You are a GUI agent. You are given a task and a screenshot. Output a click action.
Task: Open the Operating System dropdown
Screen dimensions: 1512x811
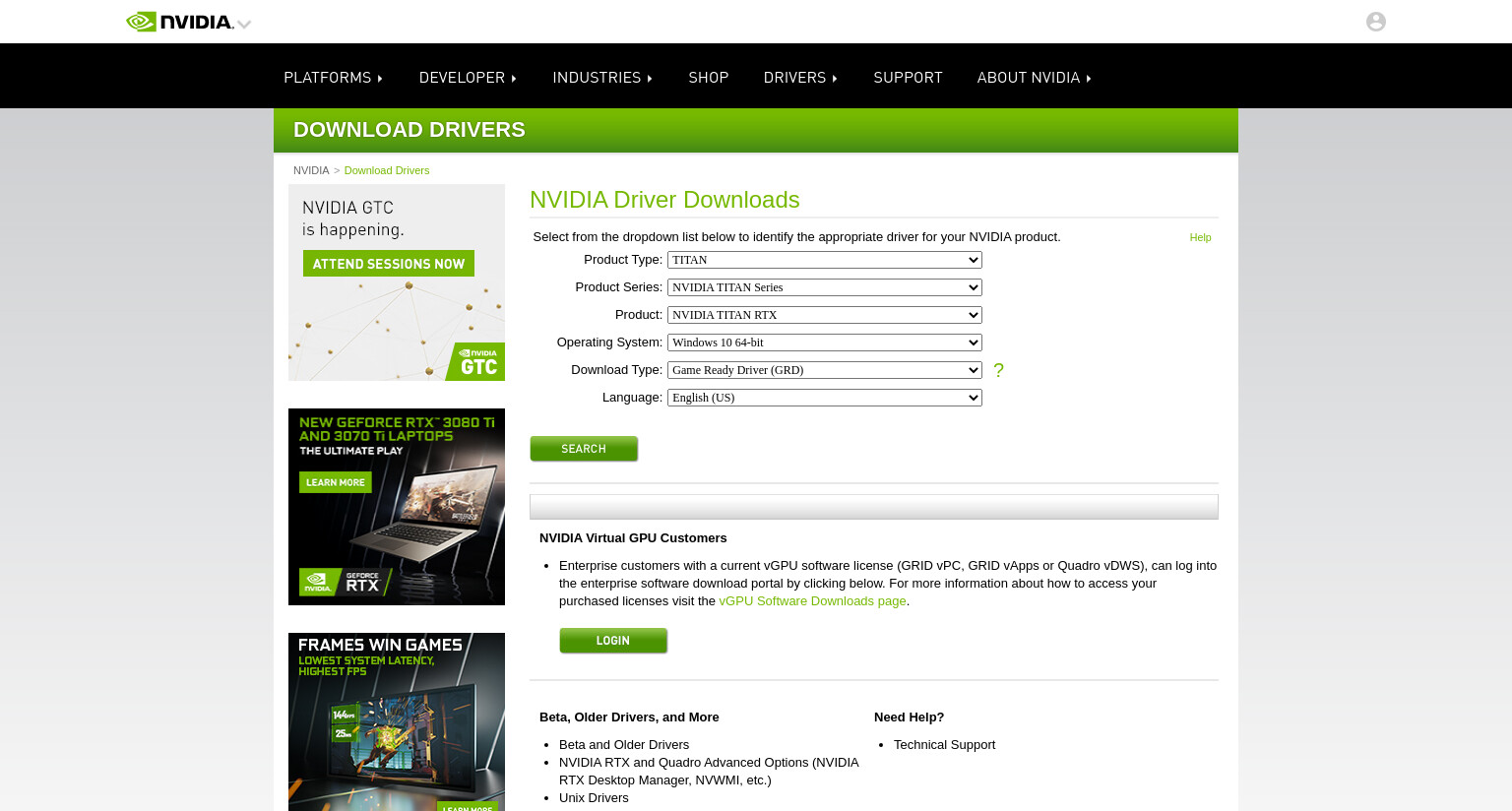click(825, 343)
